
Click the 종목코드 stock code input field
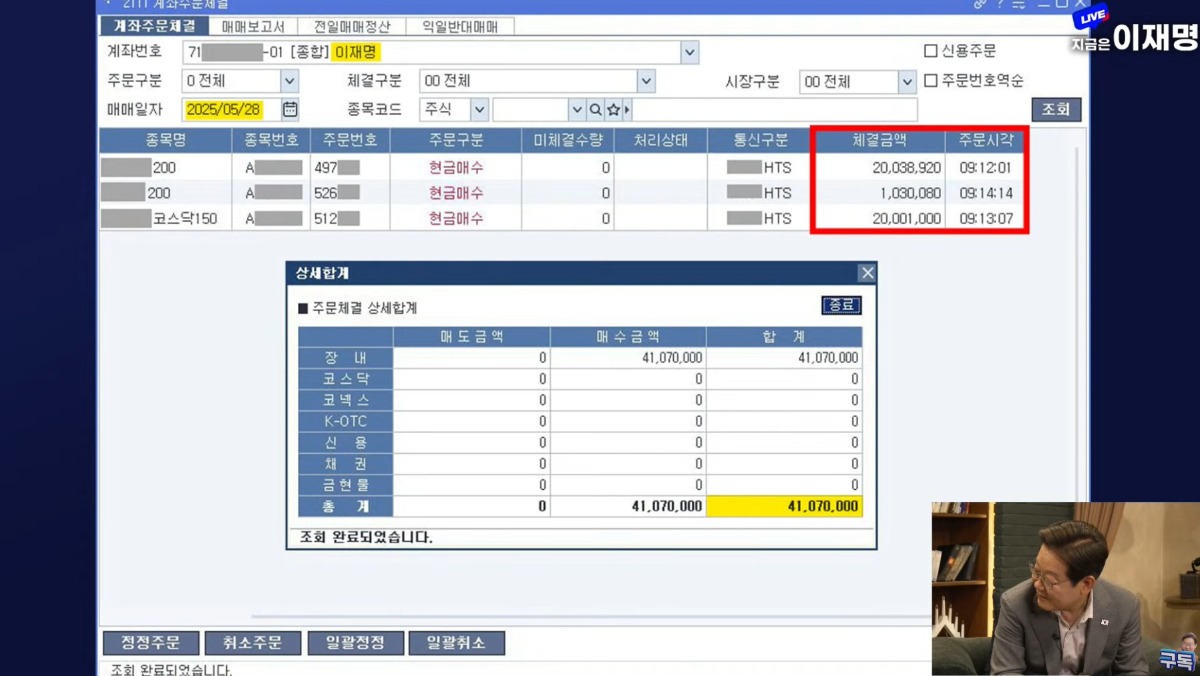tap(528, 109)
